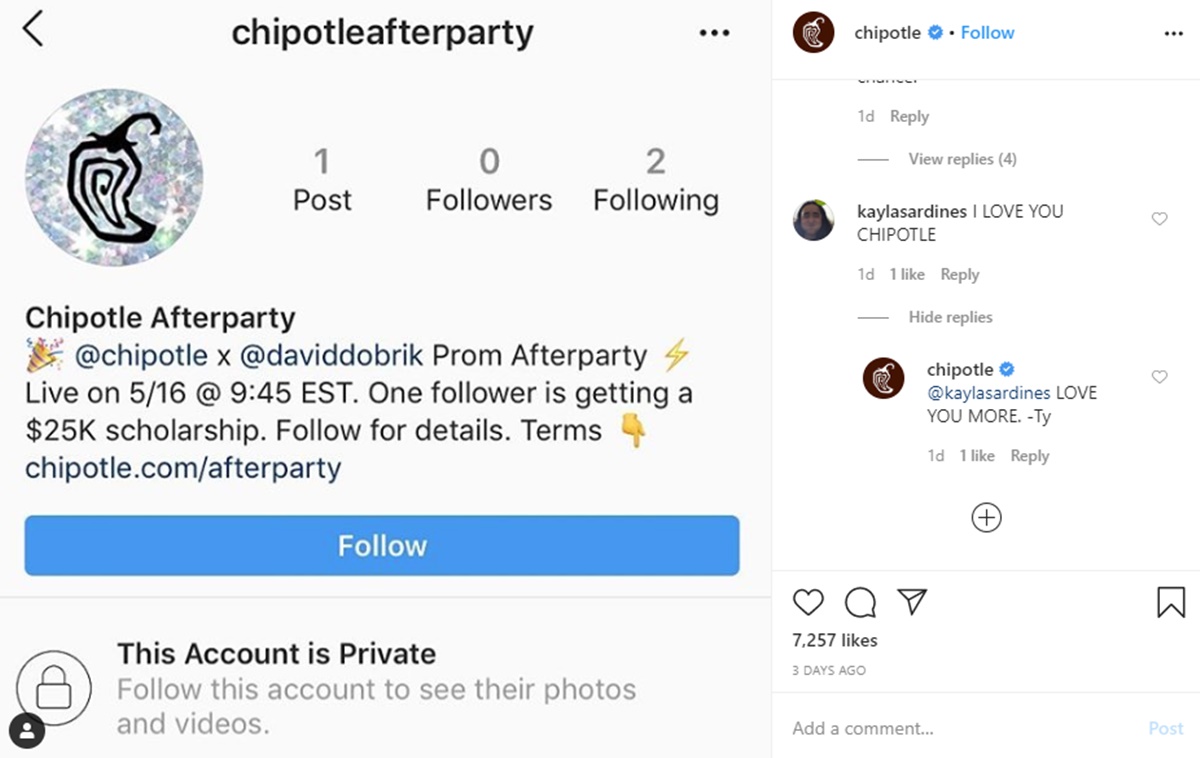Share the post via paper plane icon
The image size is (1200, 758).
coord(912,601)
